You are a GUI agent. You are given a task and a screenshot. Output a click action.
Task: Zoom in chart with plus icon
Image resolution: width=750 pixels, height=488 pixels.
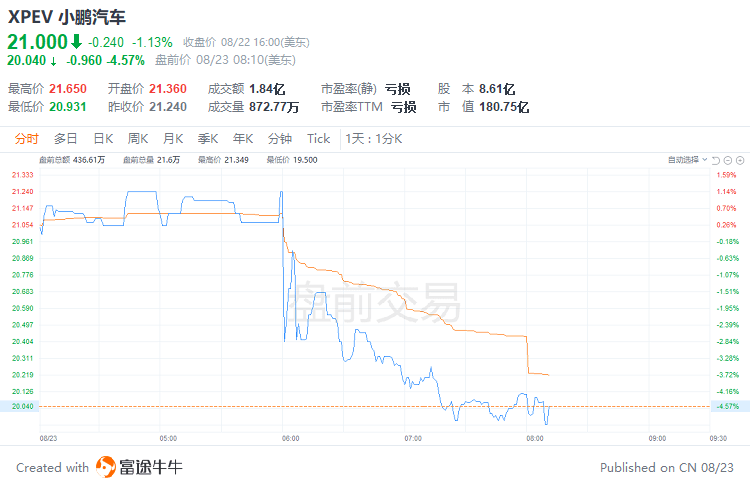pyautogui.click(x=740, y=160)
